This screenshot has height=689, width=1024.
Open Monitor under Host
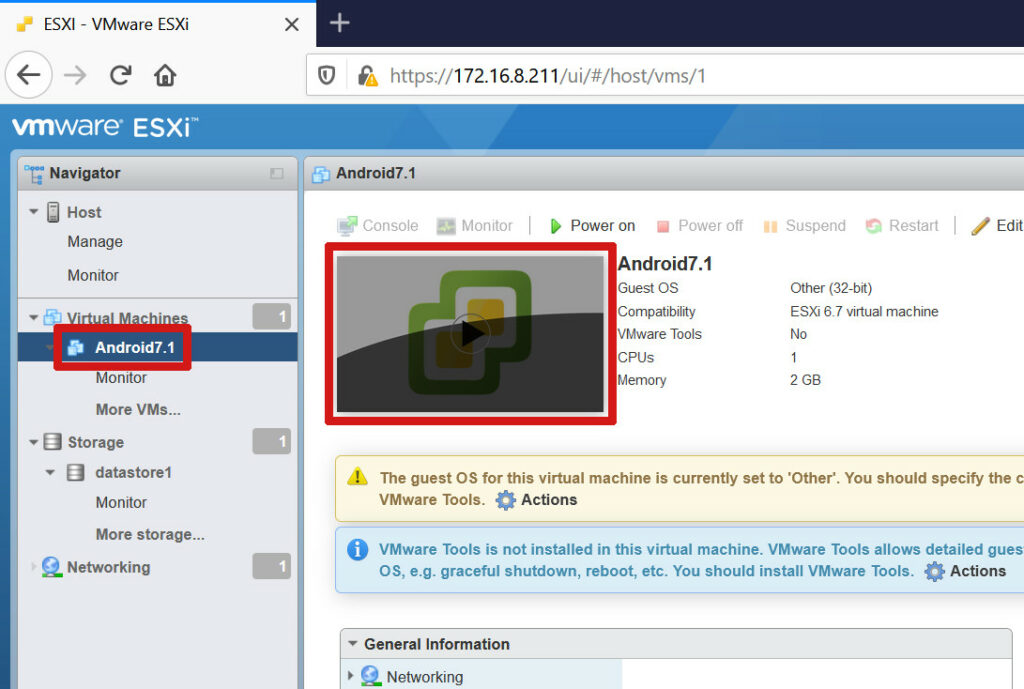pyautogui.click(x=93, y=276)
